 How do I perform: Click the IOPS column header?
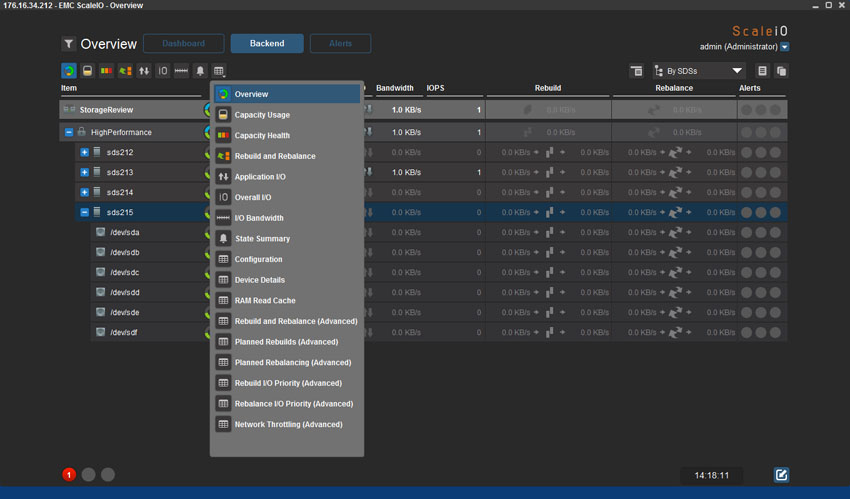point(435,88)
